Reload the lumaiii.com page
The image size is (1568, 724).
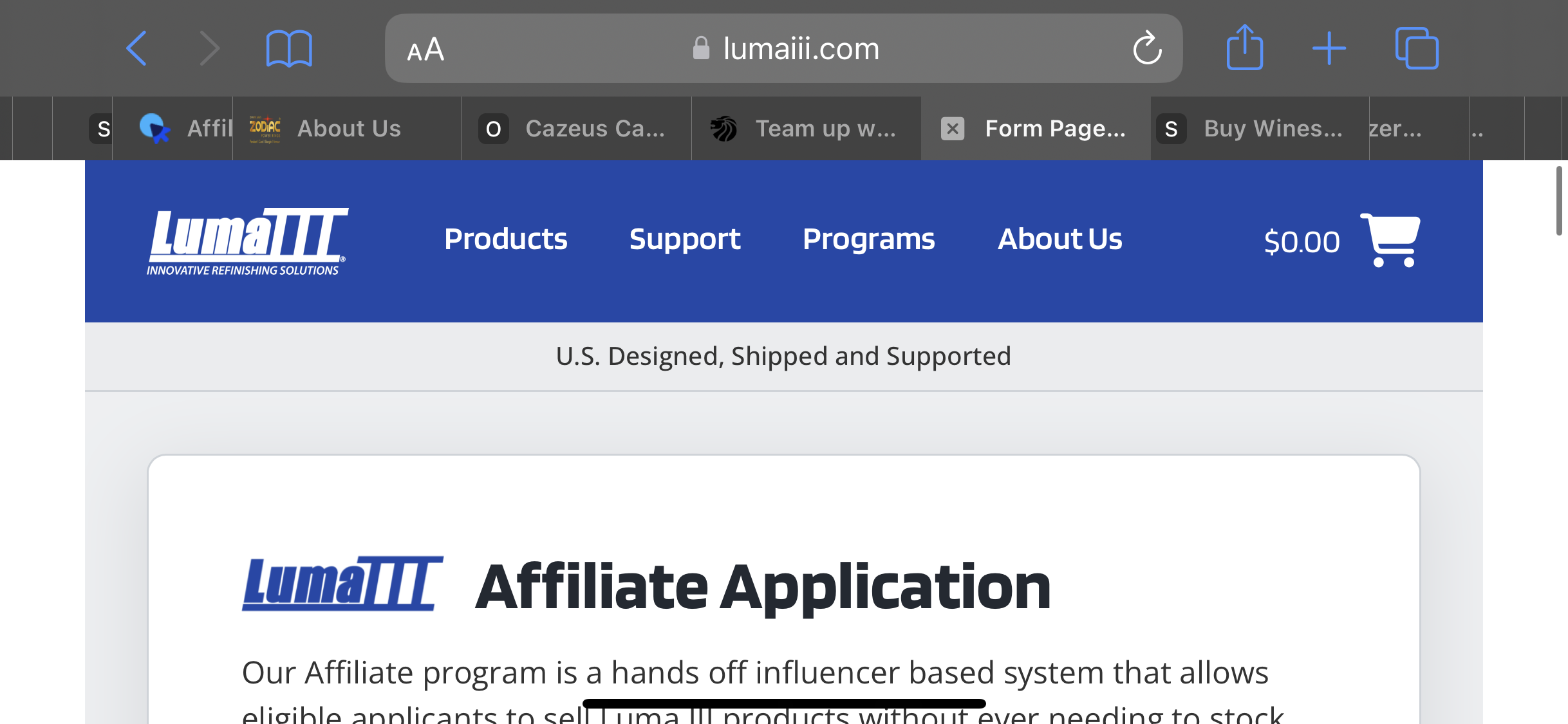pyautogui.click(x=1147, y=48)
